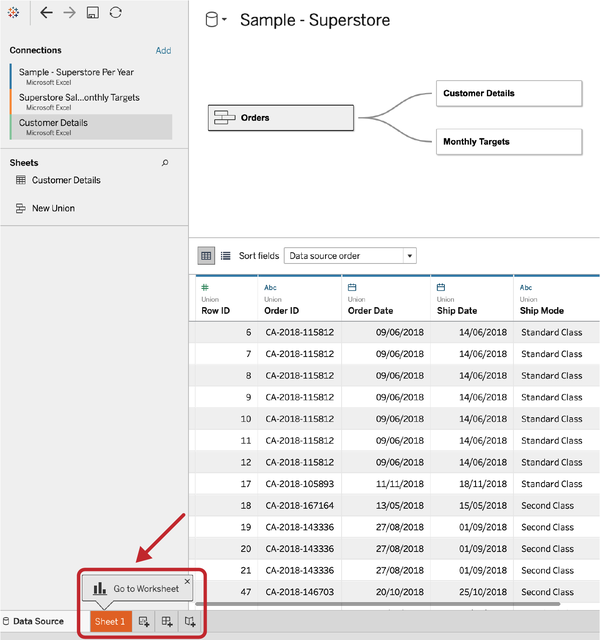Create a new story icon

pyautogui.click(x=189, y=622)
